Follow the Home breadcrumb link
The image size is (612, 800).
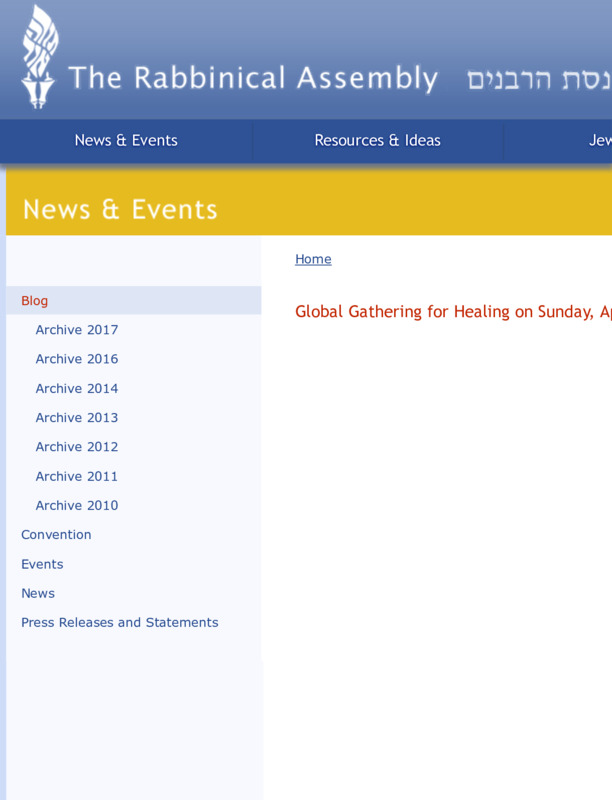pyautogui.click(x=313, y=259)
